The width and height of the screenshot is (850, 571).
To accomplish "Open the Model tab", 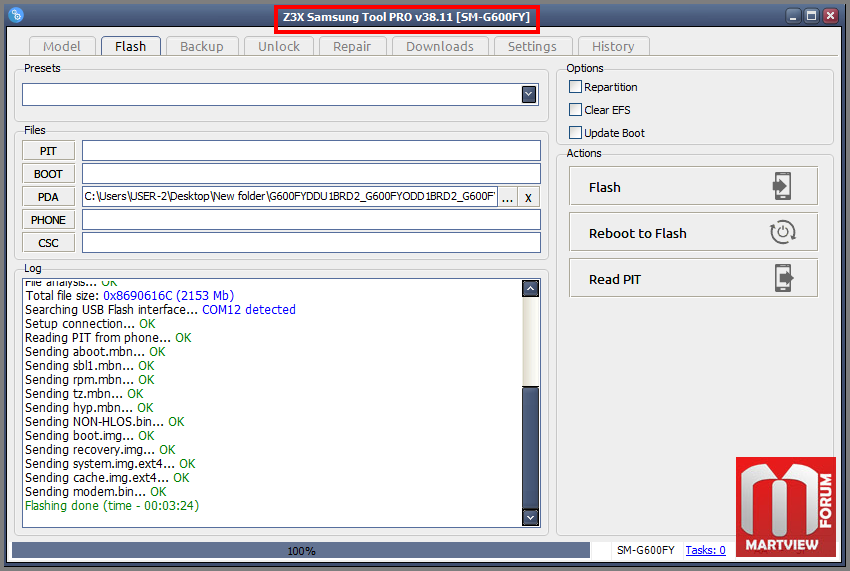I will (62, 47).
